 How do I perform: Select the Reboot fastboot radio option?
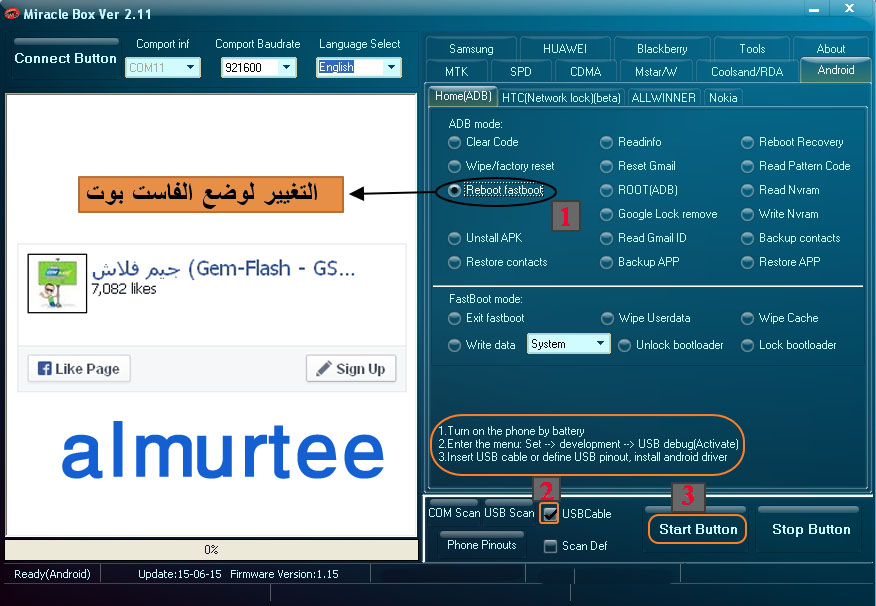click(454, 190)
